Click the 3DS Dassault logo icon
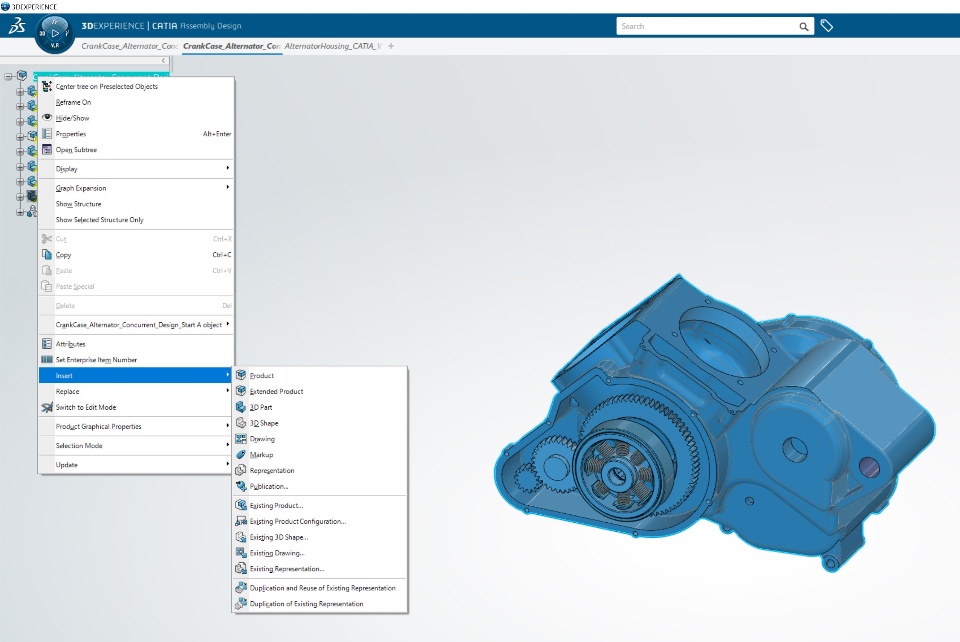 coord(17,26)
